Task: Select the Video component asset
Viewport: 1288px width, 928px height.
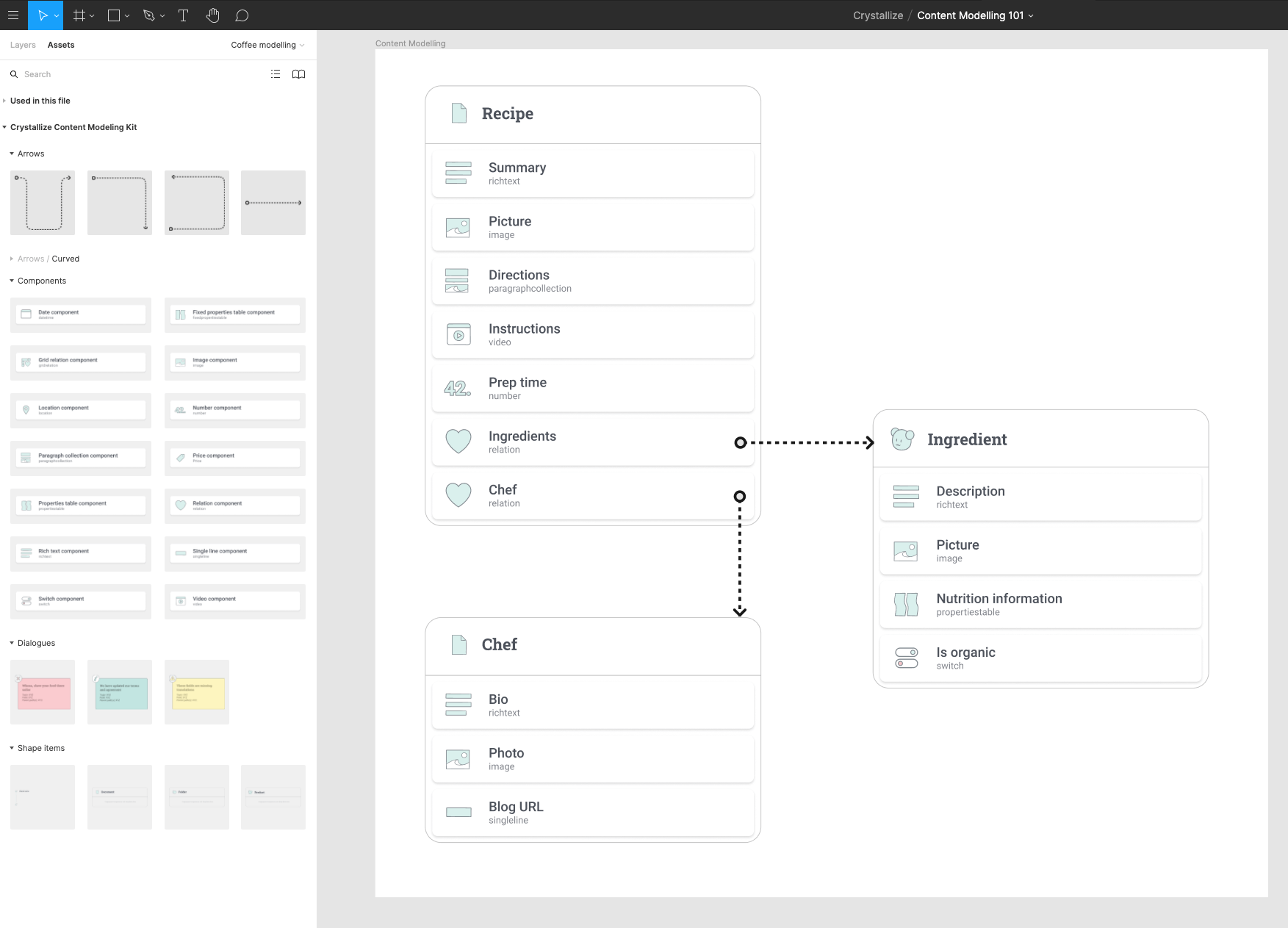Action: (235, 601)
